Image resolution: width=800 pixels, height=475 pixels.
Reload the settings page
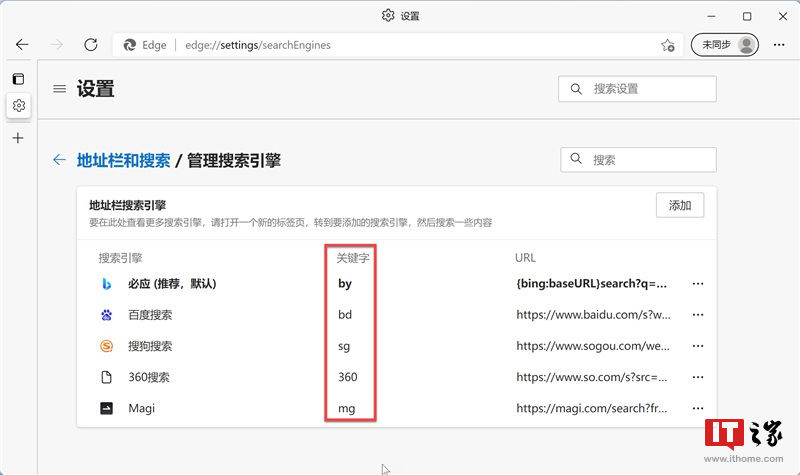[x=91, y=45]
